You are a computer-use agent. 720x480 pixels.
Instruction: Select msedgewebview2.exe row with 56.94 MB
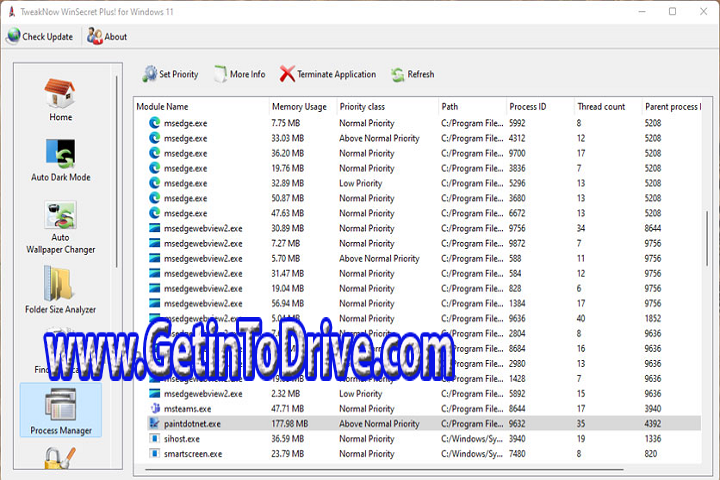point(423,304)
